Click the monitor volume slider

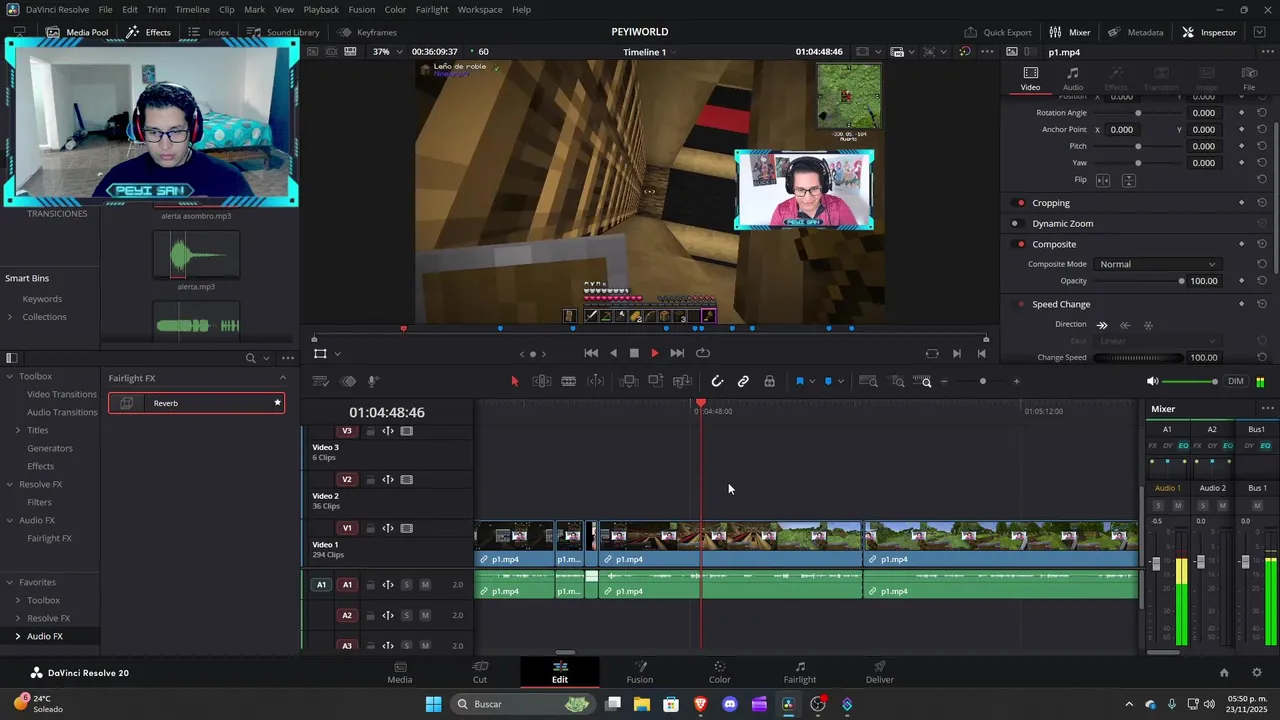[1191, 381]
